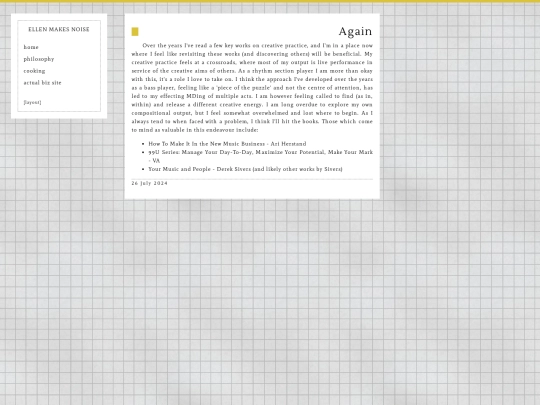Select the 99U Series list entry
The height and width of the screenshot is (405, 540).
[260, 156]
